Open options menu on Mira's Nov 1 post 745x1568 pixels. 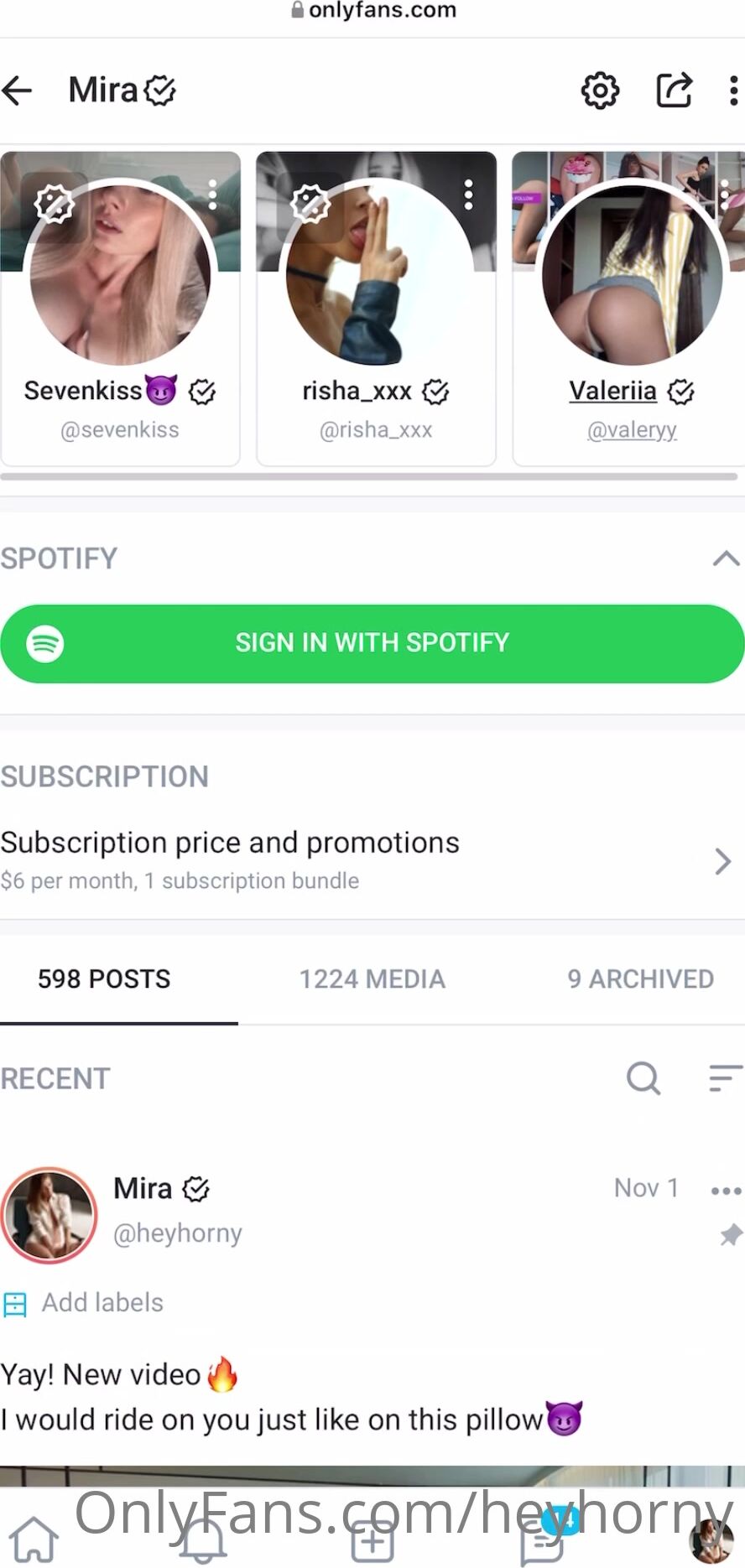(x=726, y=1191)
